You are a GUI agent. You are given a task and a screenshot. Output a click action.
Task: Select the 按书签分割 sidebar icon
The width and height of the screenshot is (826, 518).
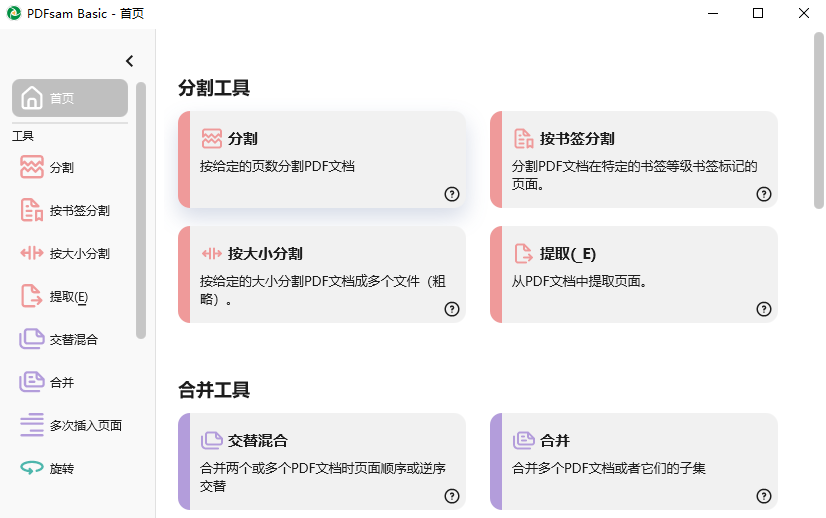click(32, 211)
